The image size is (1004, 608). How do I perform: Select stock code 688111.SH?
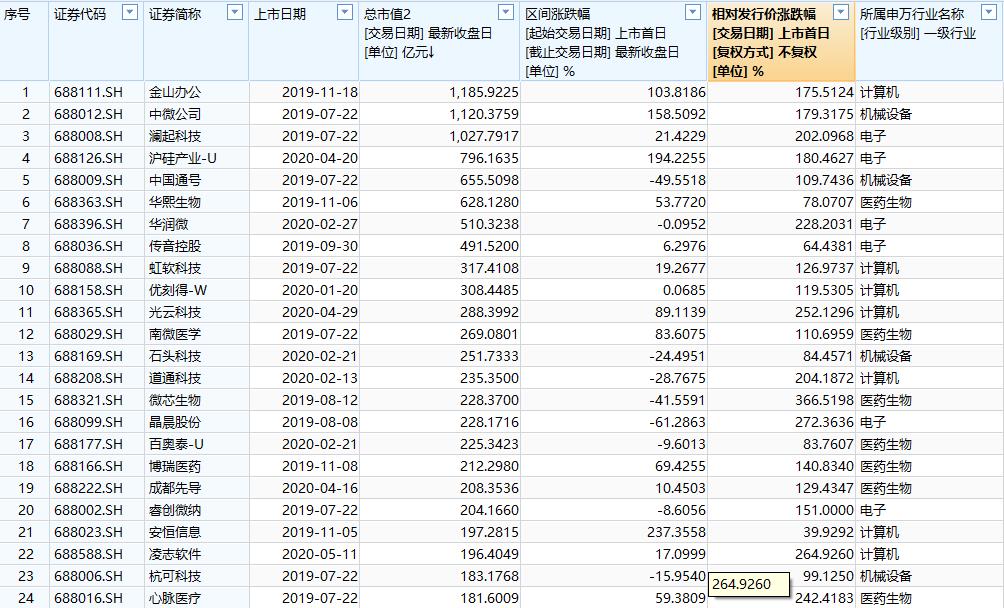[x=88, y=92]
